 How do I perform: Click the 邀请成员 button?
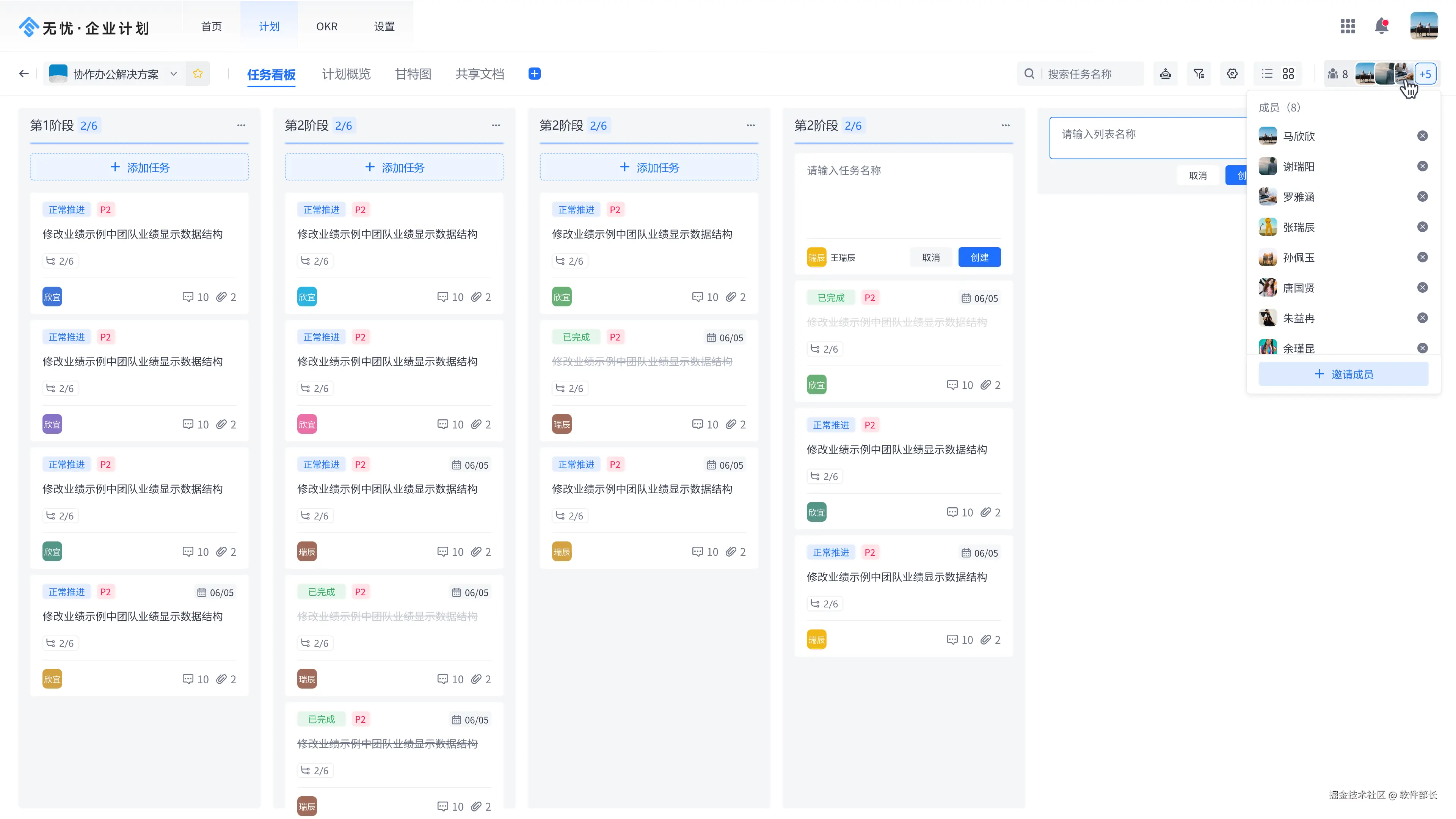tap(1343, 374)
